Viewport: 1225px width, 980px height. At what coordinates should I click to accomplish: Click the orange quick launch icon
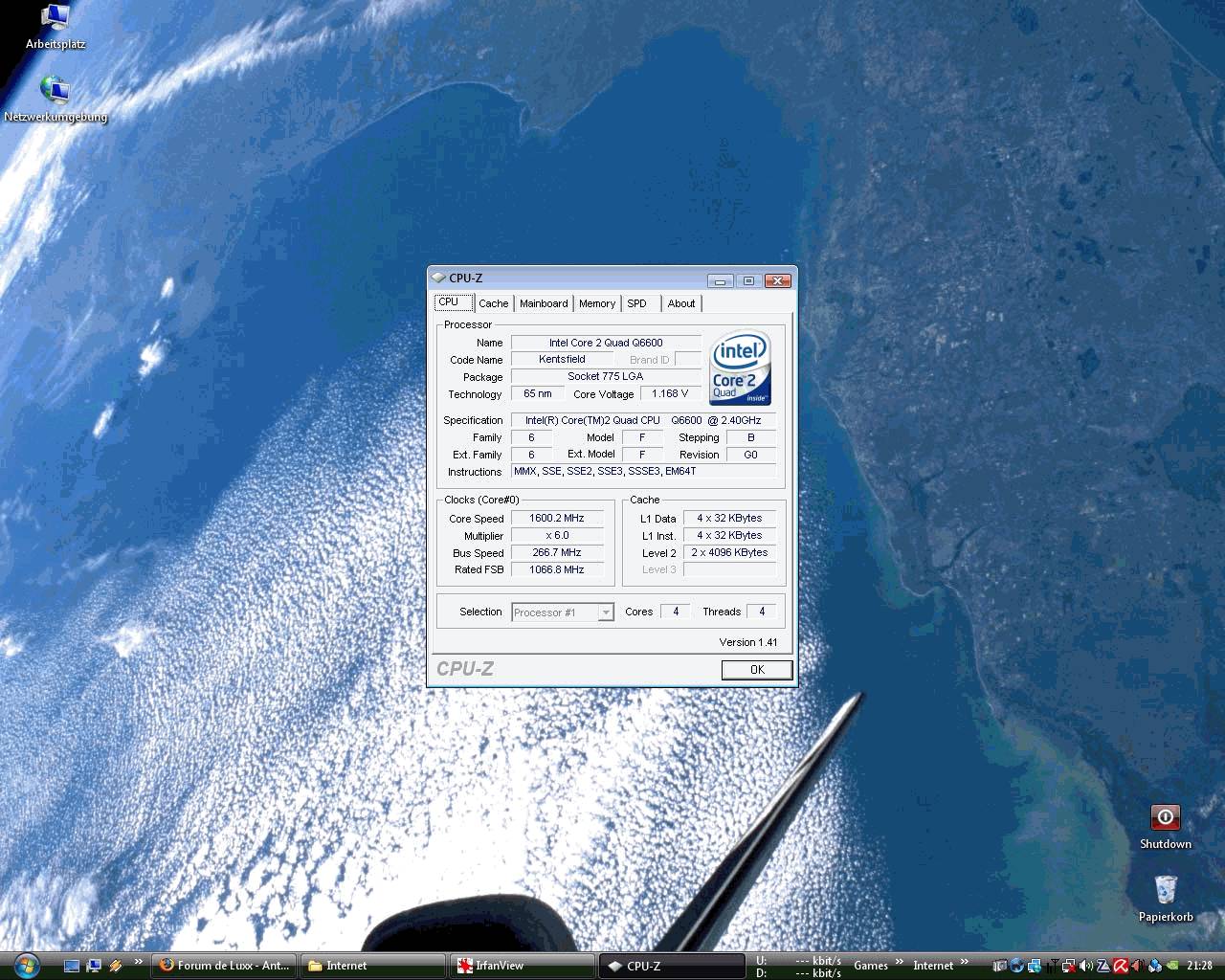pos(115,966)
